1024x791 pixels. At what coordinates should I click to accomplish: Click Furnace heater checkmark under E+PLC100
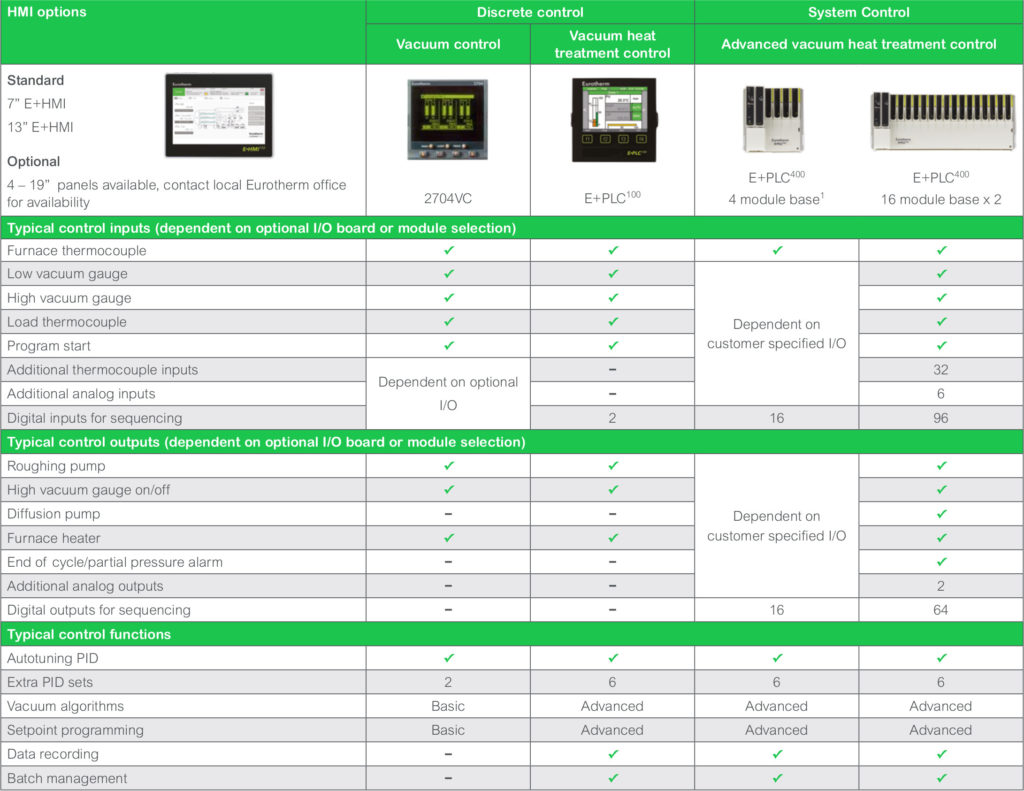(x=613, y=537)
